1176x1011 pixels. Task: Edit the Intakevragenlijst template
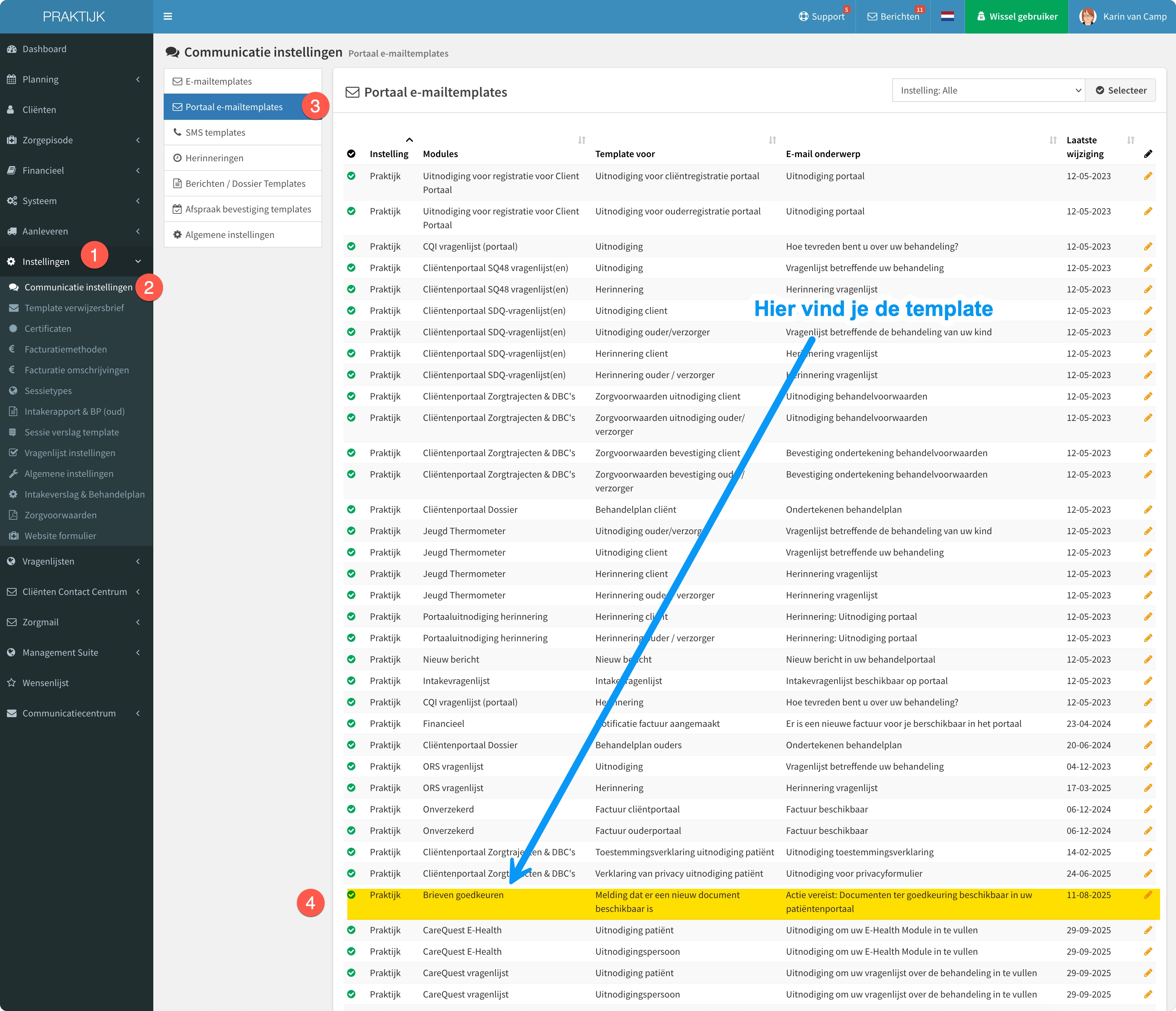click(1148, 681)
